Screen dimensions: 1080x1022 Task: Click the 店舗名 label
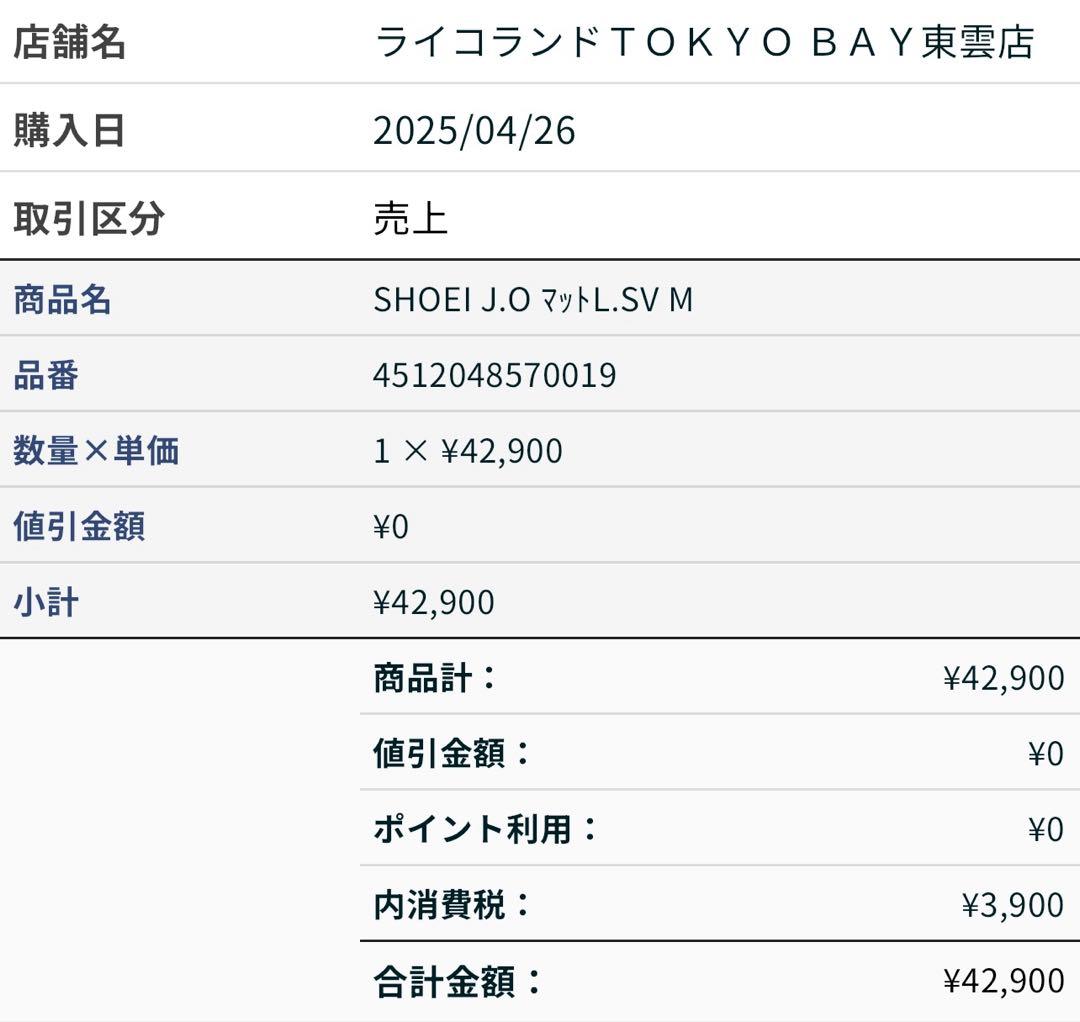(x=69, y=43)
